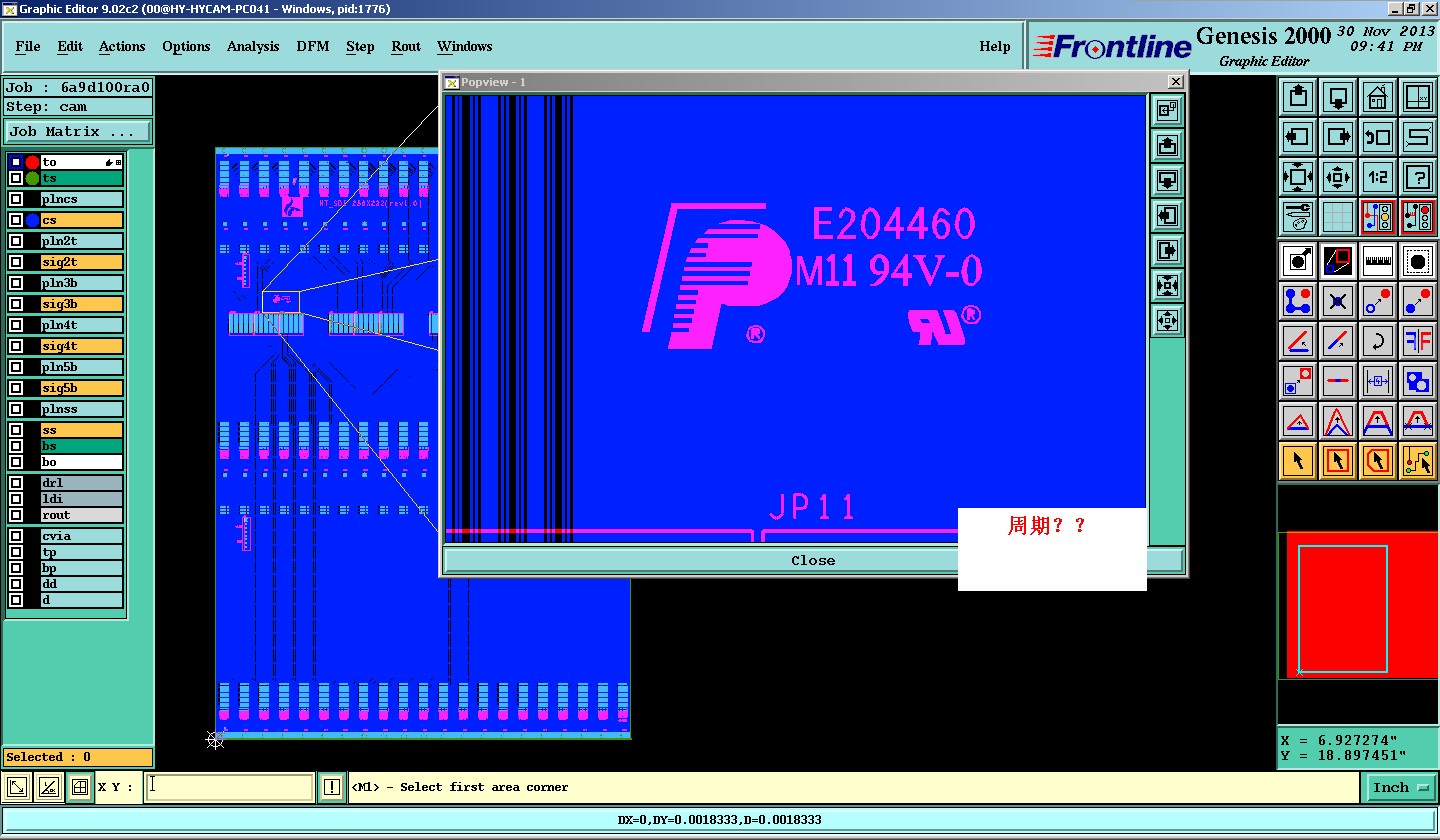
Task: Open the Help menu
Action: click(x=995, y=46)
